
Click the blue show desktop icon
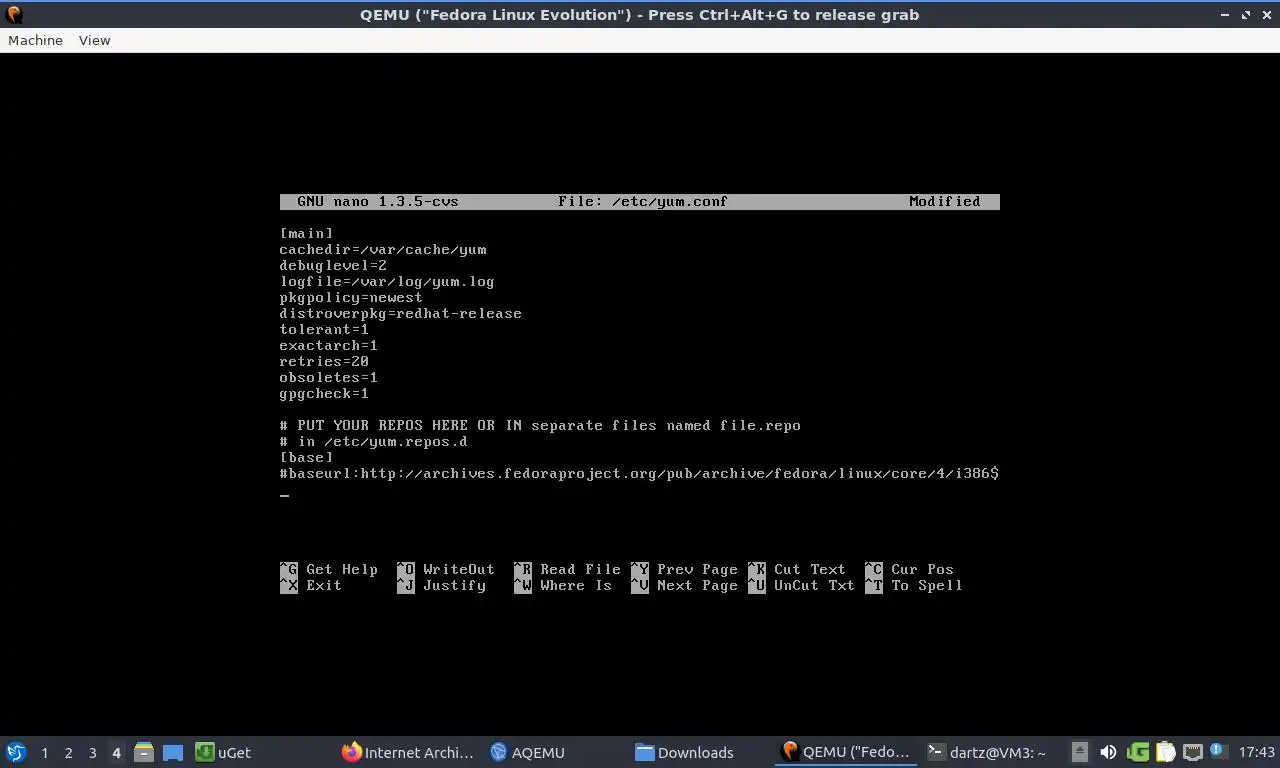tap(173, 752)
